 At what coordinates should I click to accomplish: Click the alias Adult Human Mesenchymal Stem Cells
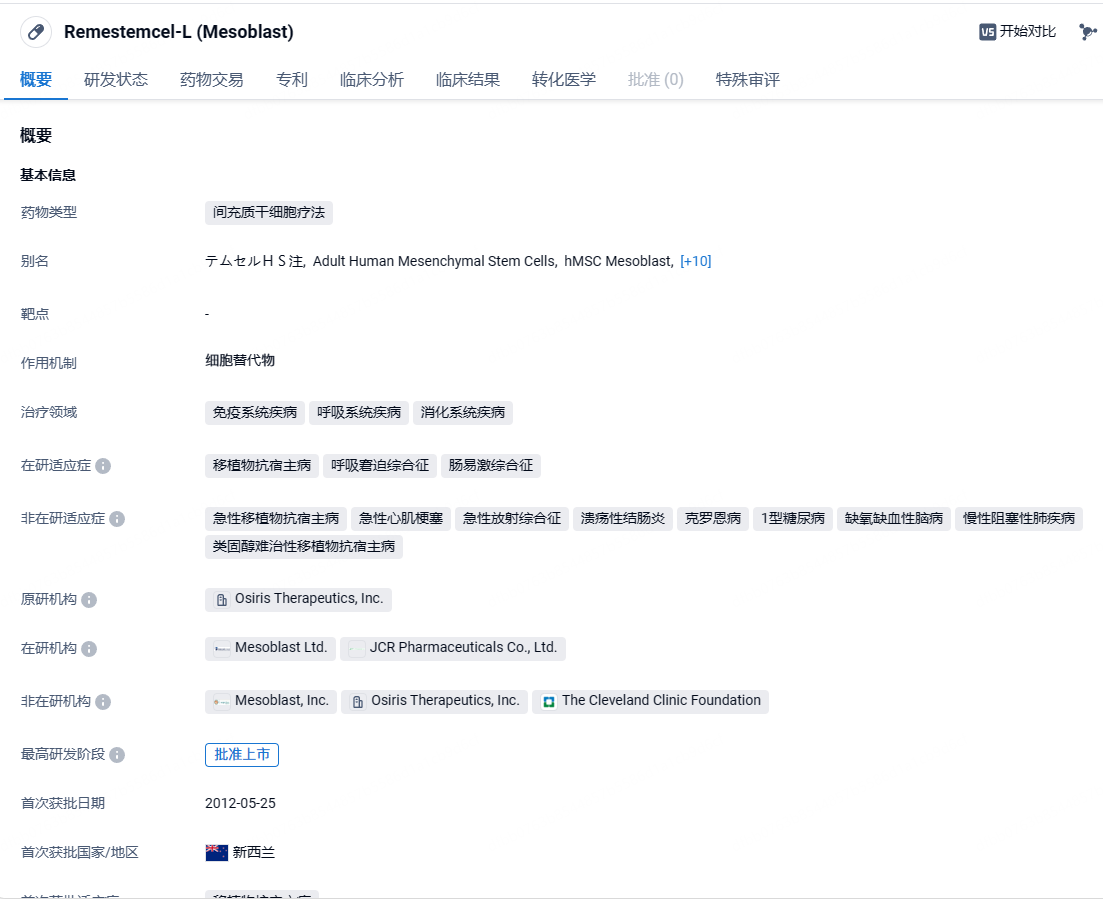click(435, 261)
